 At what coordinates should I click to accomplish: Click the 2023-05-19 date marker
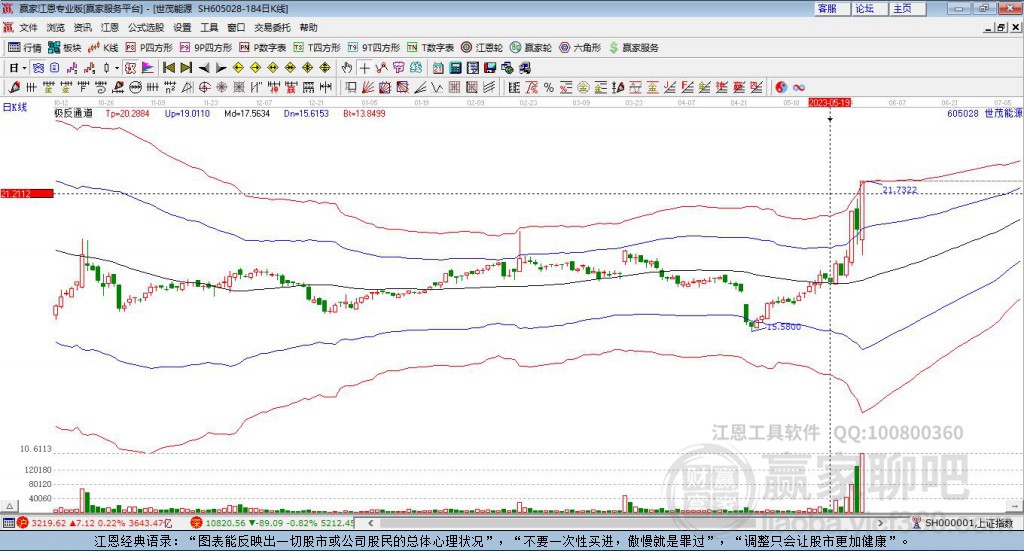coord(829,103)
